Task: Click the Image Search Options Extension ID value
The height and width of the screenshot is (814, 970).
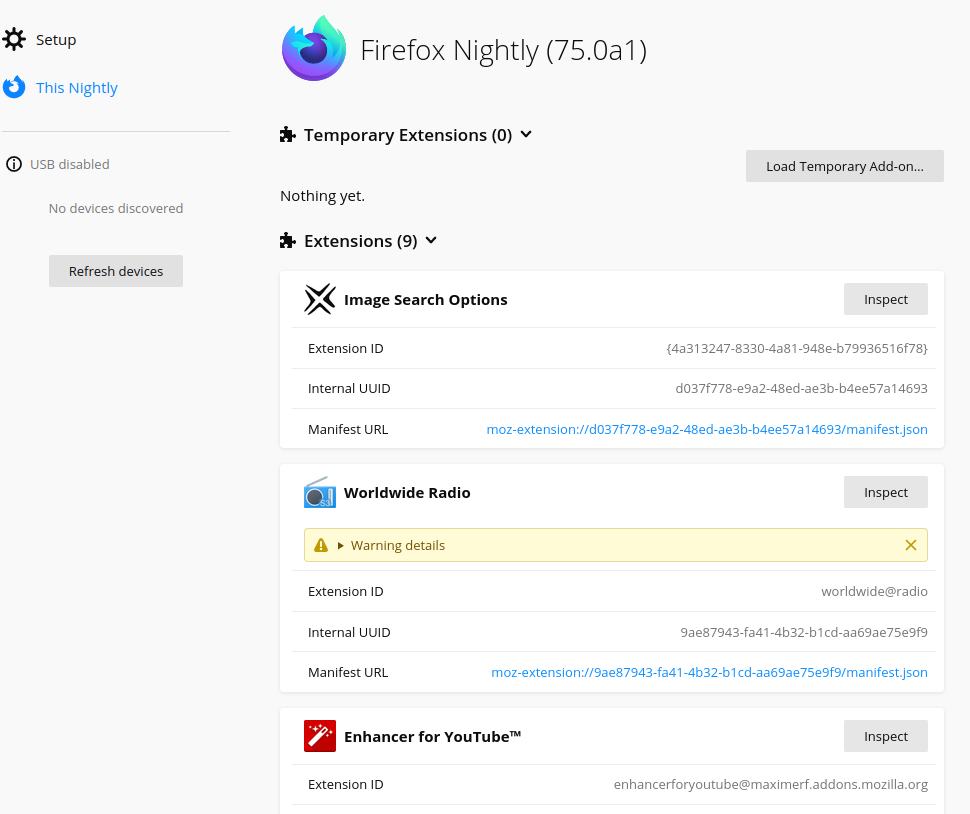Action: coord(797,348)
